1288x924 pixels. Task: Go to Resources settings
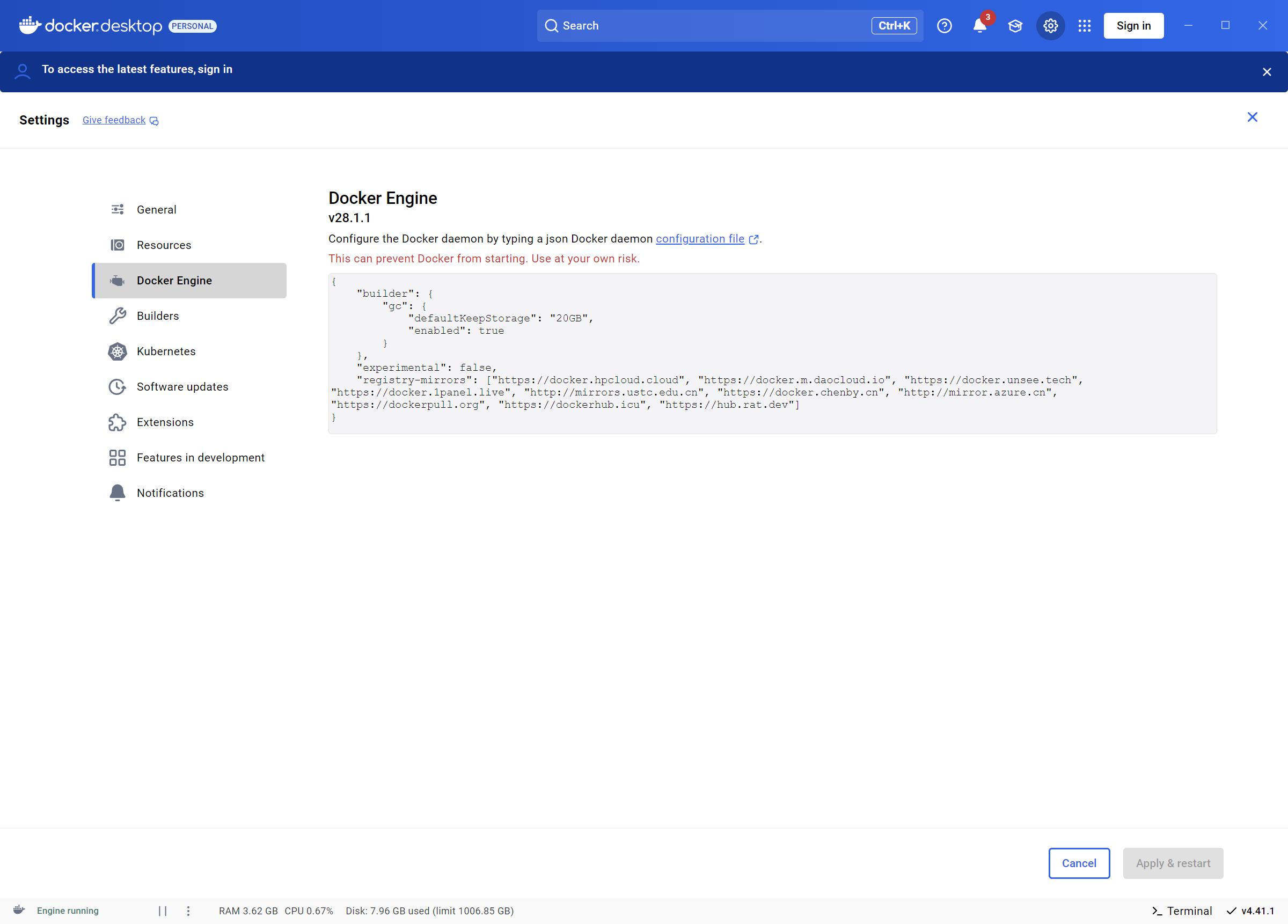click(164, 245)
